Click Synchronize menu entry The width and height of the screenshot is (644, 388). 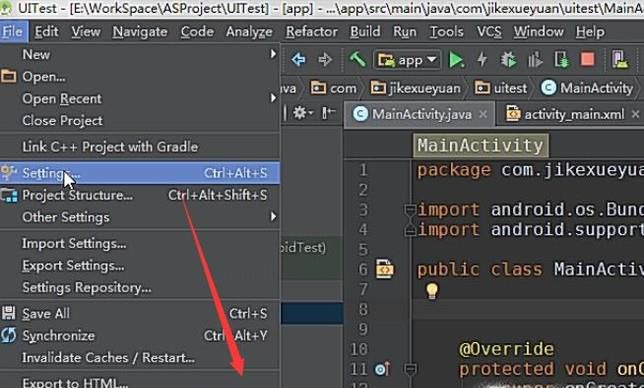coord(140,336)
